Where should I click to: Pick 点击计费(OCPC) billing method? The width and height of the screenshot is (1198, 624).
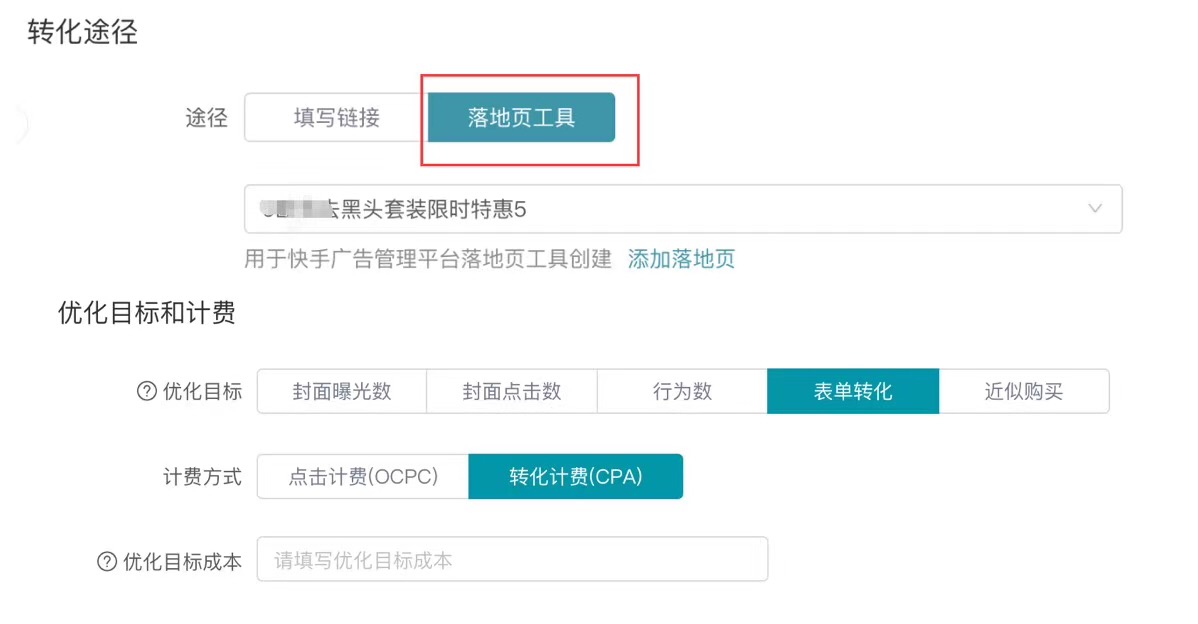(x=363, y=477)
